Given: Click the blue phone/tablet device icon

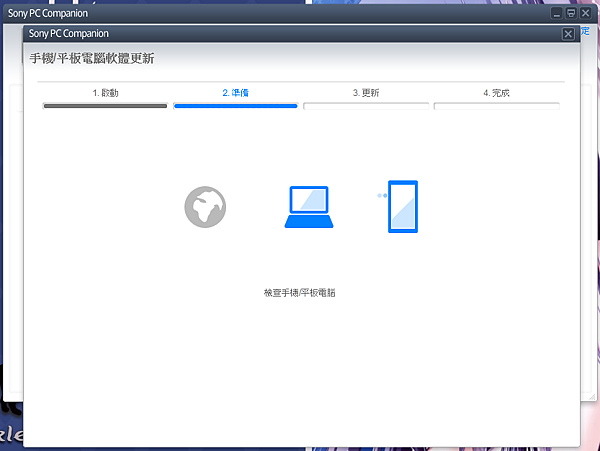Looking at the screenshot, I should [x=403, y=207].
